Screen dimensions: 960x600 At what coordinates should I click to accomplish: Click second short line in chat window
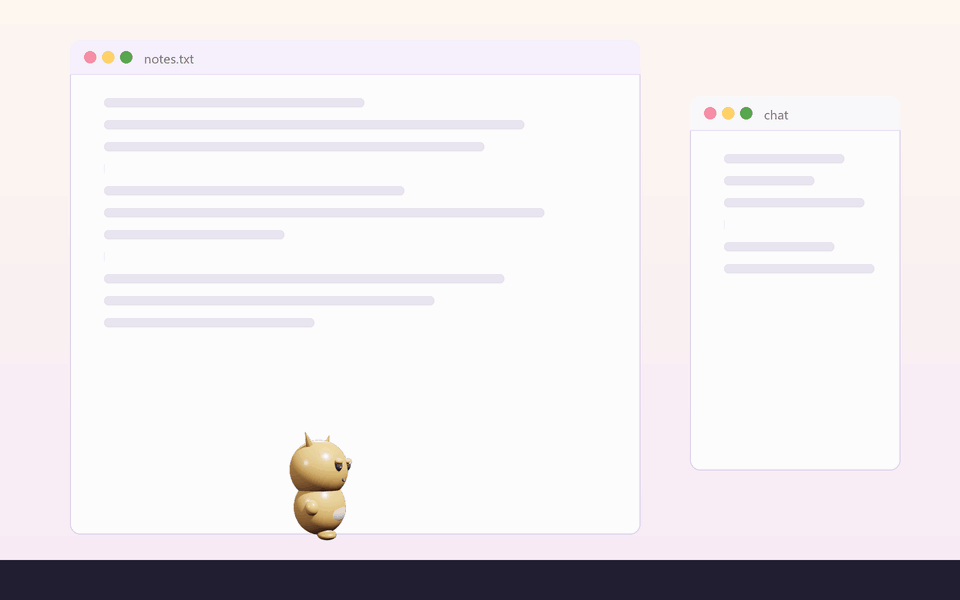click(770, 181)
